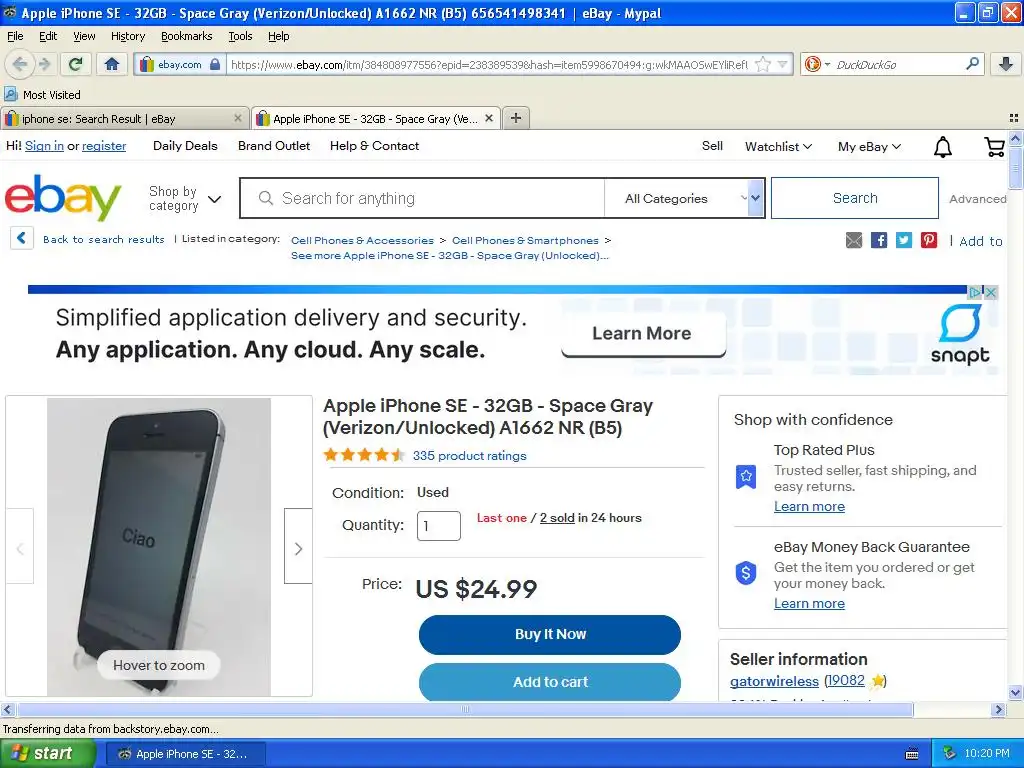Open the browser Home page icon
The width and height of the screenshot is (1024, 768).
tap(112, 64)
